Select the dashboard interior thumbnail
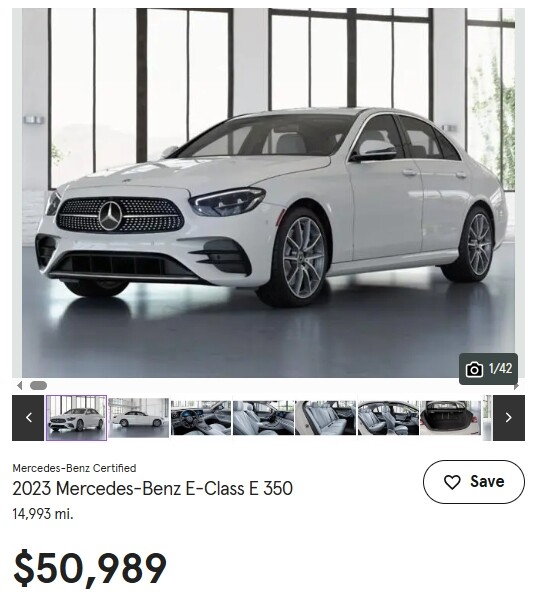The height and width of the screenshot is (603, 540). point(201,418)
